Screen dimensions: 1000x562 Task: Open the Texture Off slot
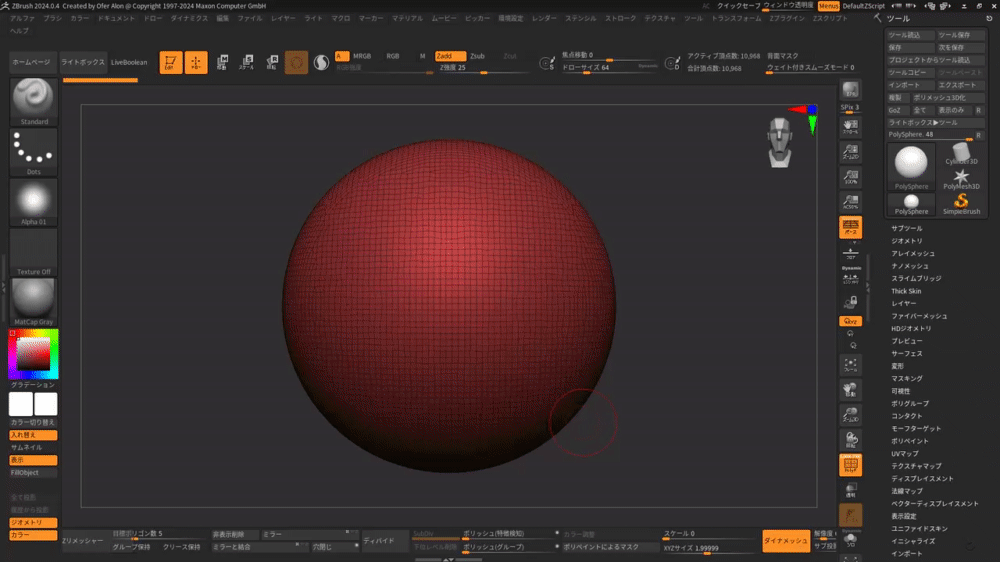pyautogui.click(x=34, y=252)
